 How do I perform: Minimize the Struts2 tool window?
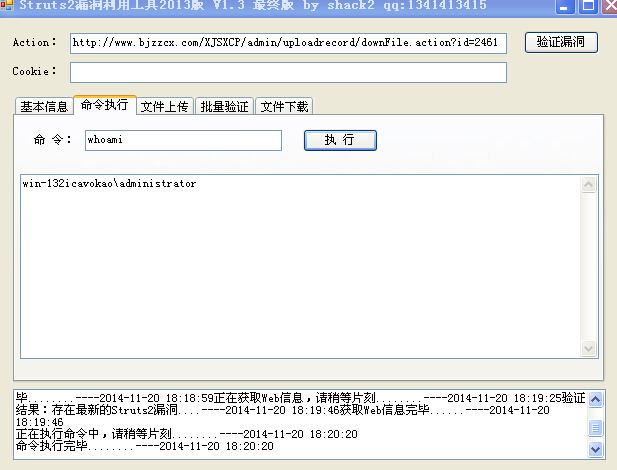coord(564,6)
